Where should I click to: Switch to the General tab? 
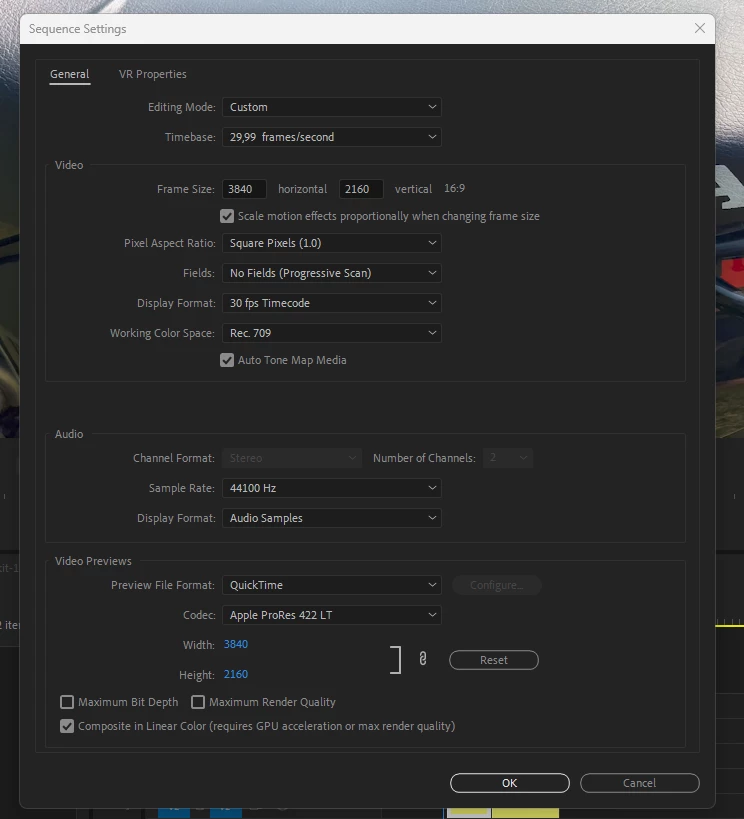coord(69,74)
